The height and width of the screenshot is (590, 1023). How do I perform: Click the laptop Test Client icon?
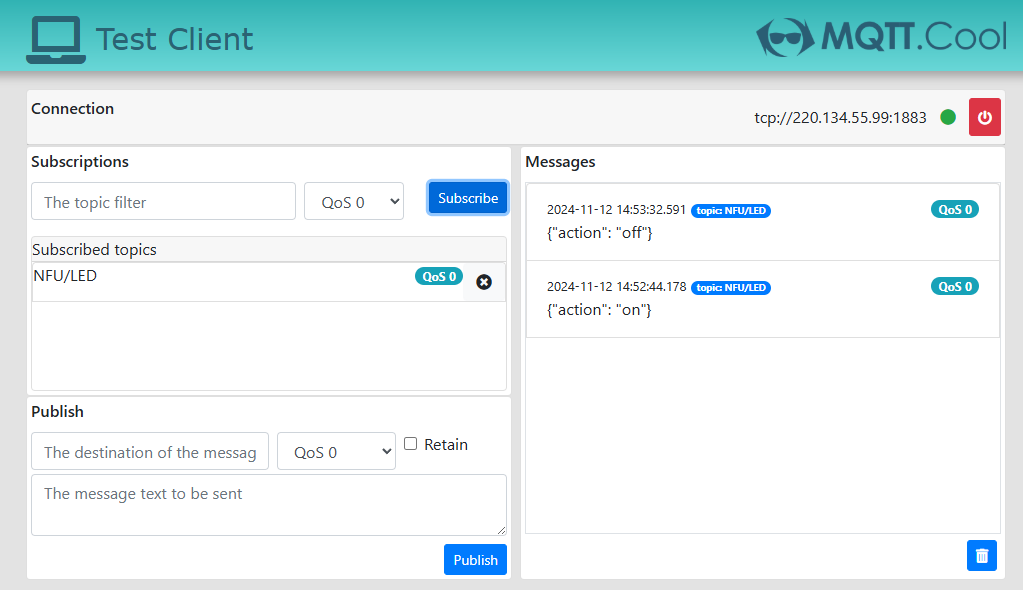56,39
